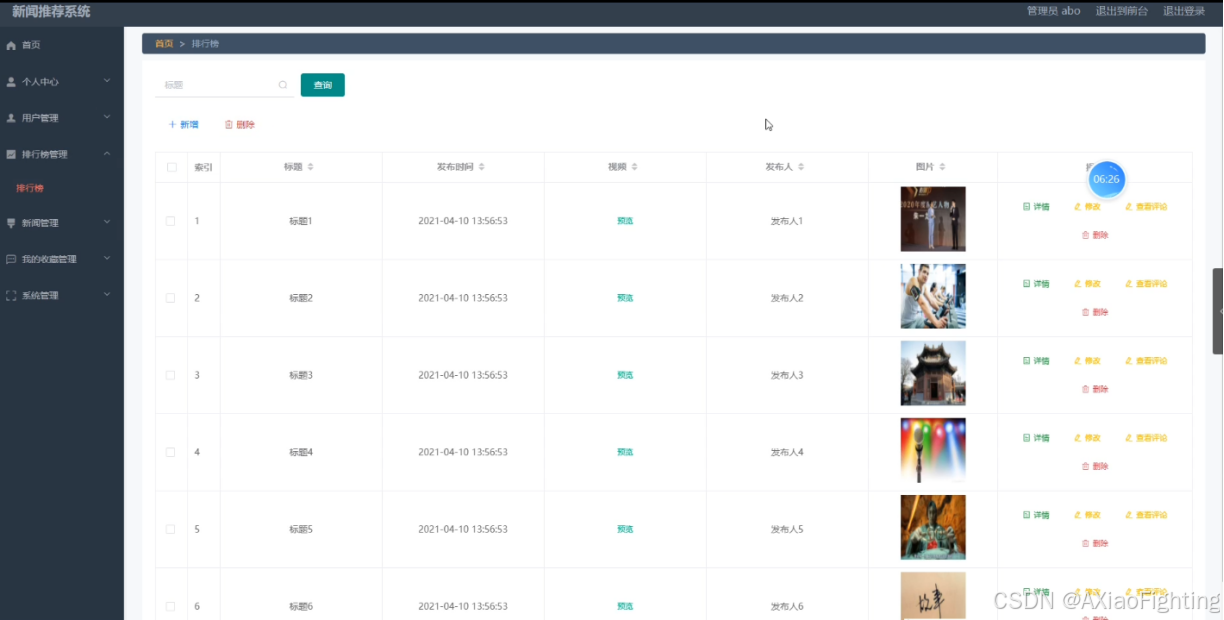
Task: Expand the 我的收藏管理 sidebar section
Action: 62,259
